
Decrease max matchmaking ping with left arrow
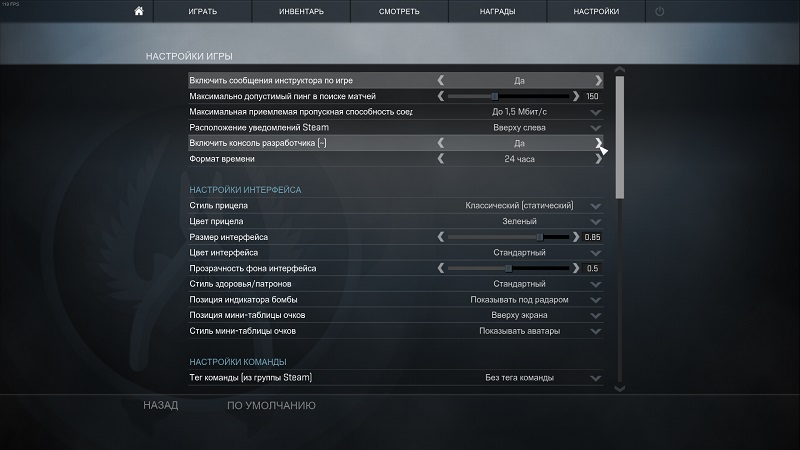tap(441, 96)
